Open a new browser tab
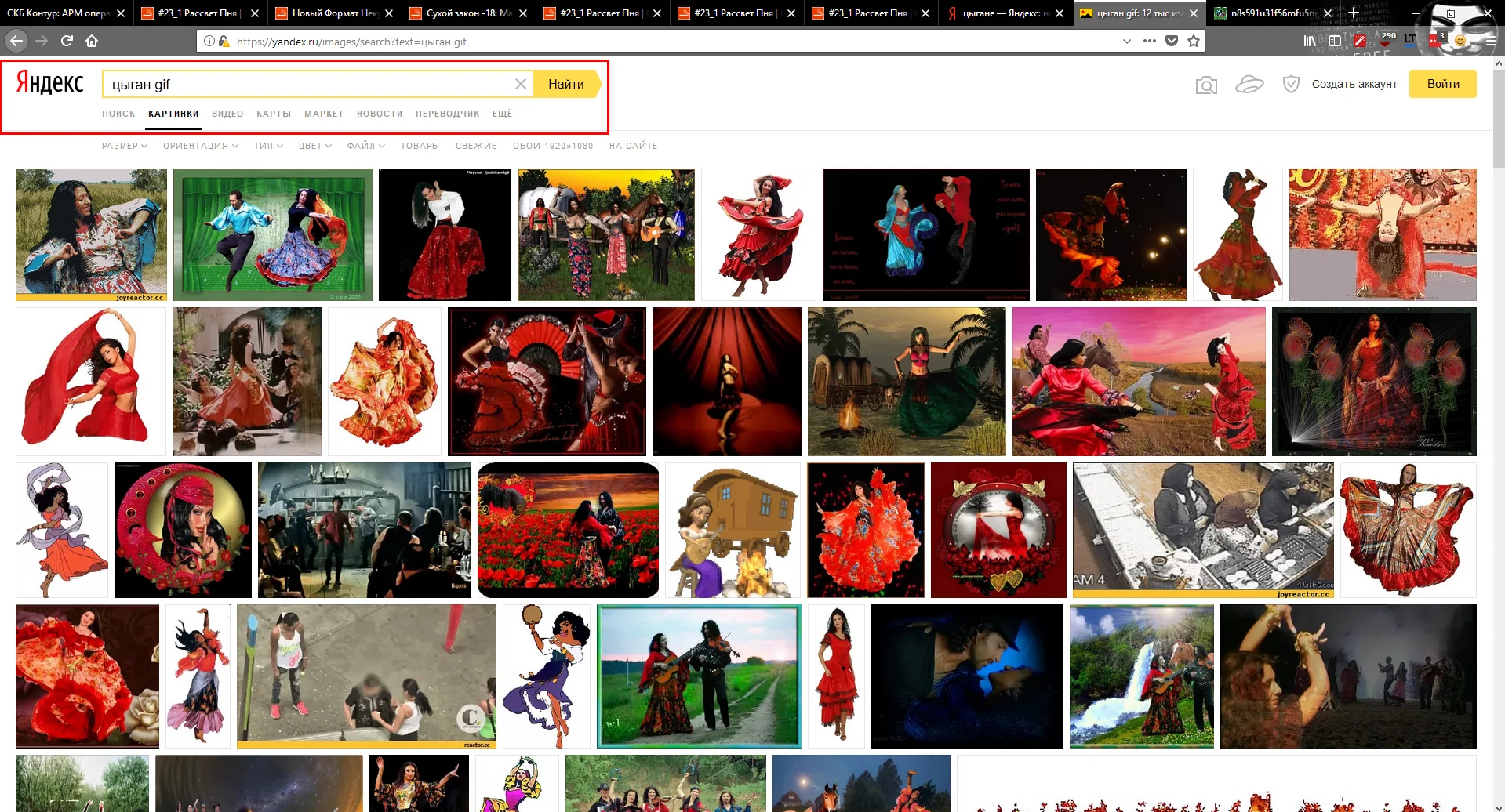1505x812 pixels. click(x=1354, y=13)
